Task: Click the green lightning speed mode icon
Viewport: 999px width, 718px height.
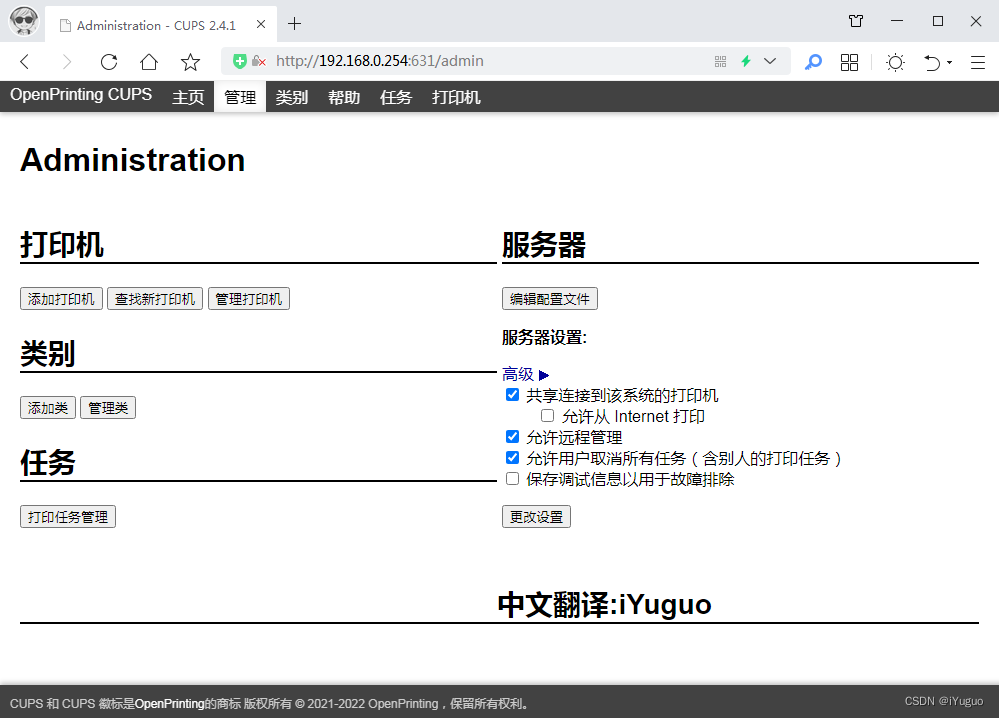Action: (746, 61)
